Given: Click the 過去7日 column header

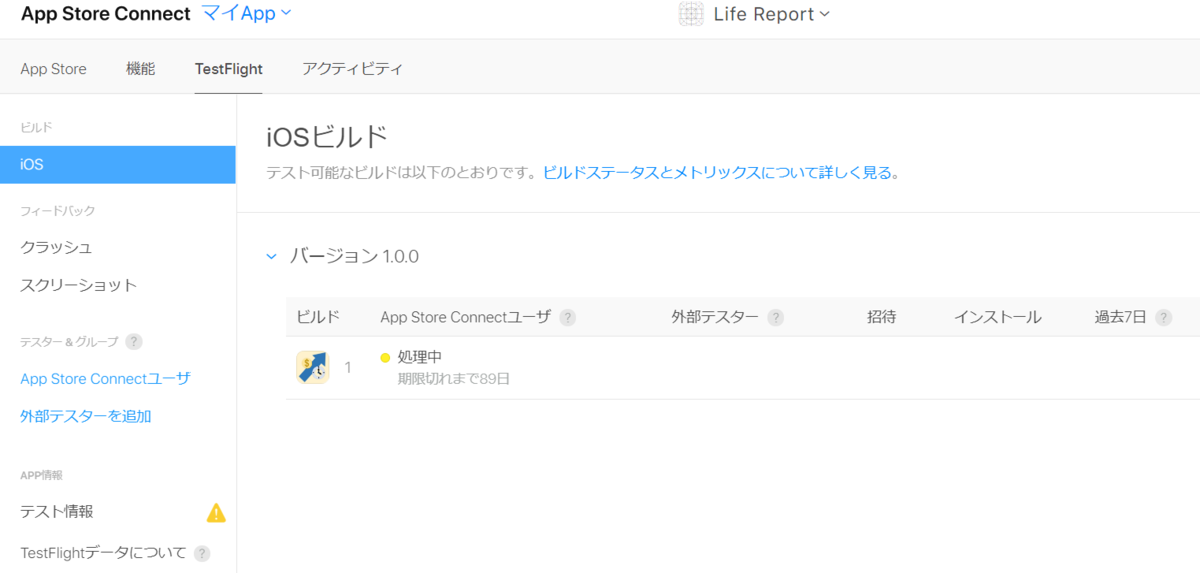Looking at the screenshot, I should pyautogui.click(x=1121, y=317).
